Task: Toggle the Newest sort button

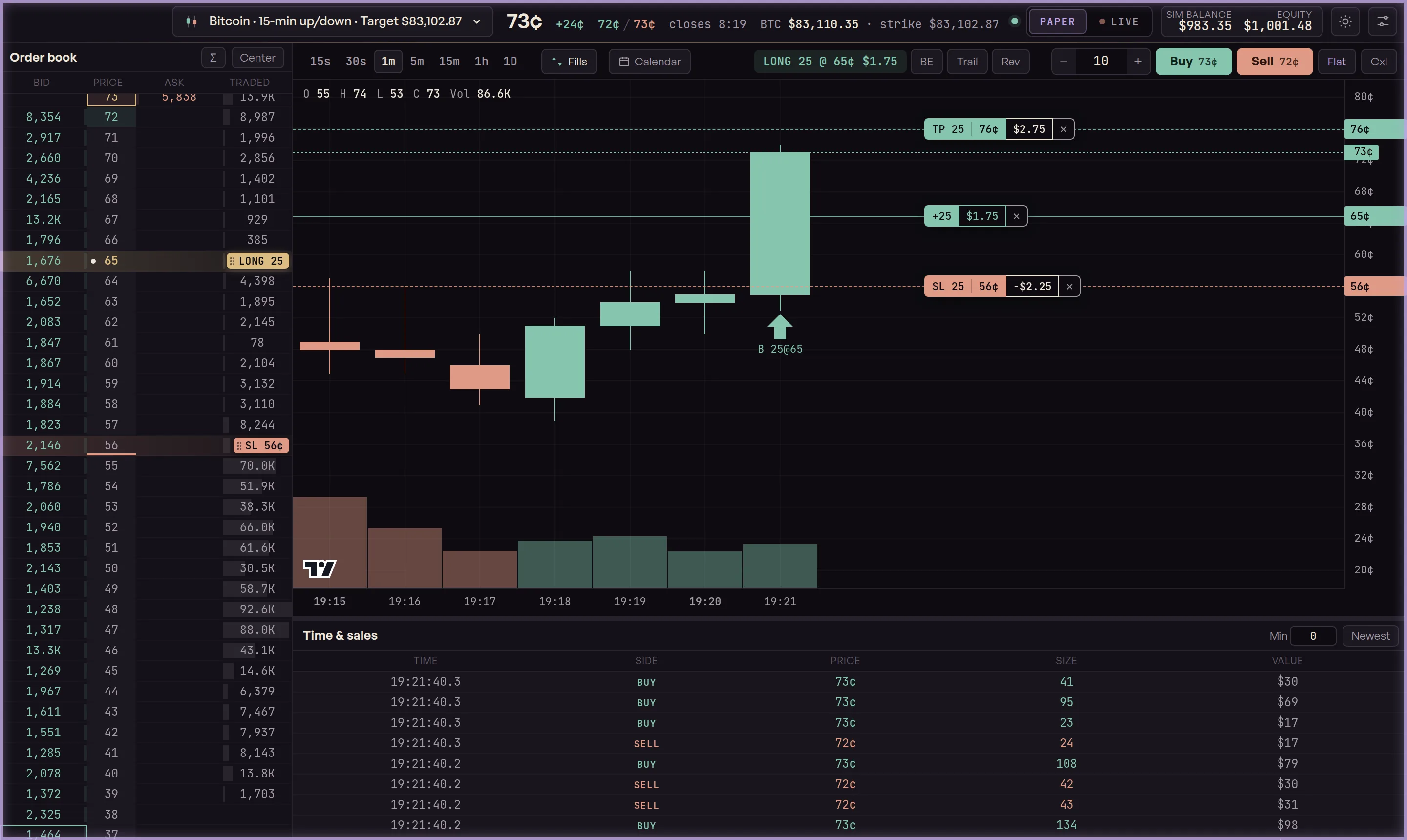Action: click(x=1370, y=636)
